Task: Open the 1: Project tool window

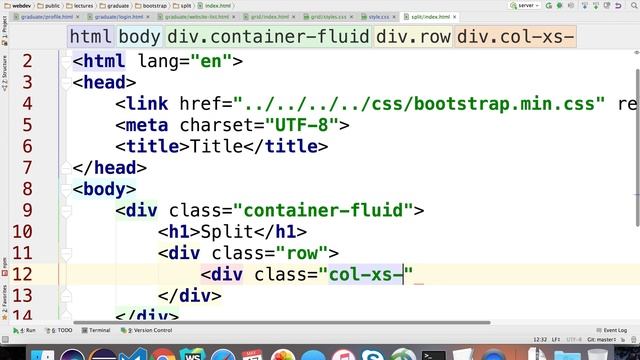Action: (4, 31)
